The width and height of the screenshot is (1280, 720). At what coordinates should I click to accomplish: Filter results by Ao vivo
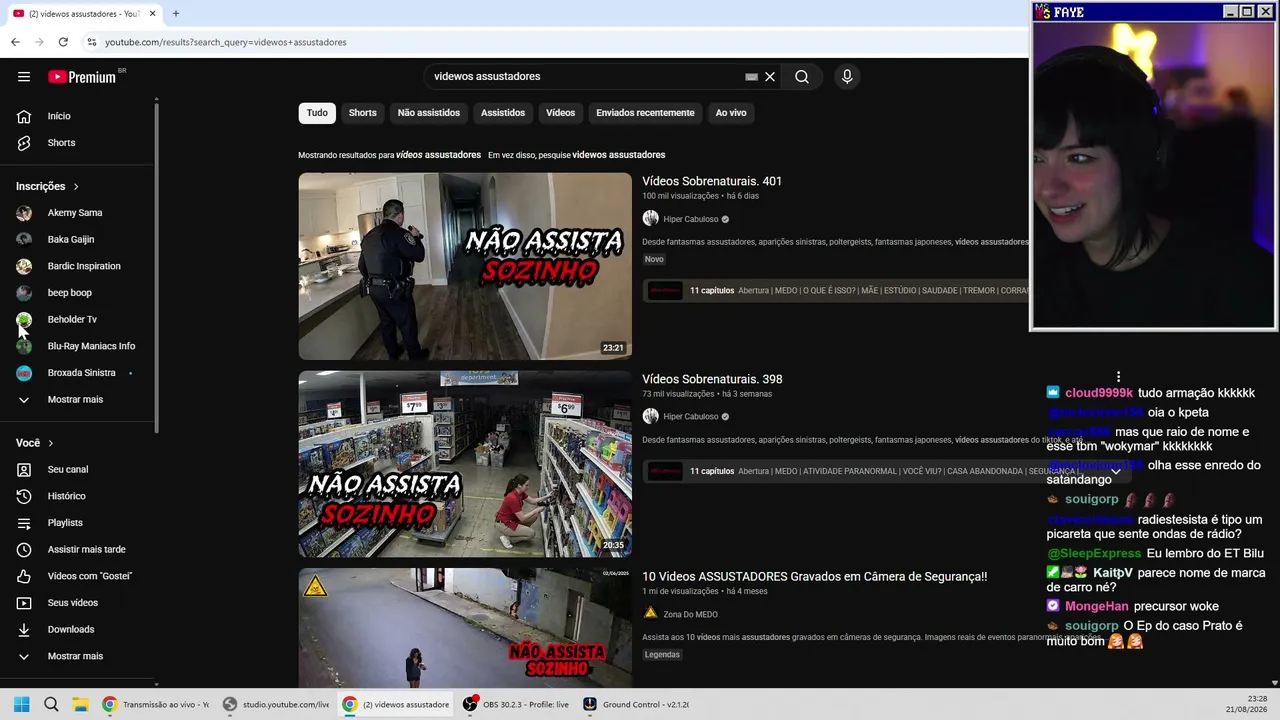pyautogui.click(x=731, y=113)
